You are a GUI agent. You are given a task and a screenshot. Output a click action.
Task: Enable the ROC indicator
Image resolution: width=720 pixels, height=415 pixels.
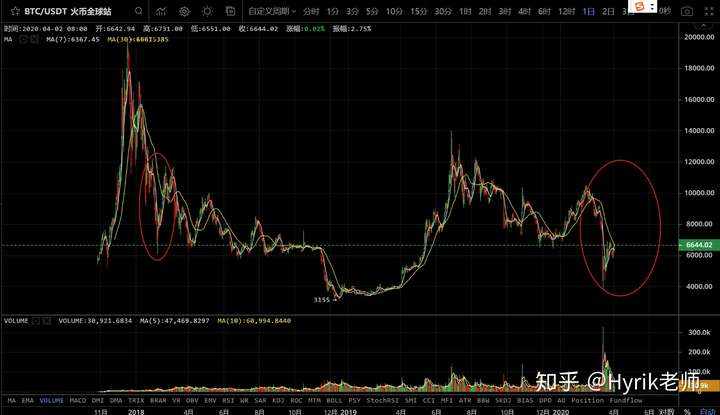pos(297,400)
